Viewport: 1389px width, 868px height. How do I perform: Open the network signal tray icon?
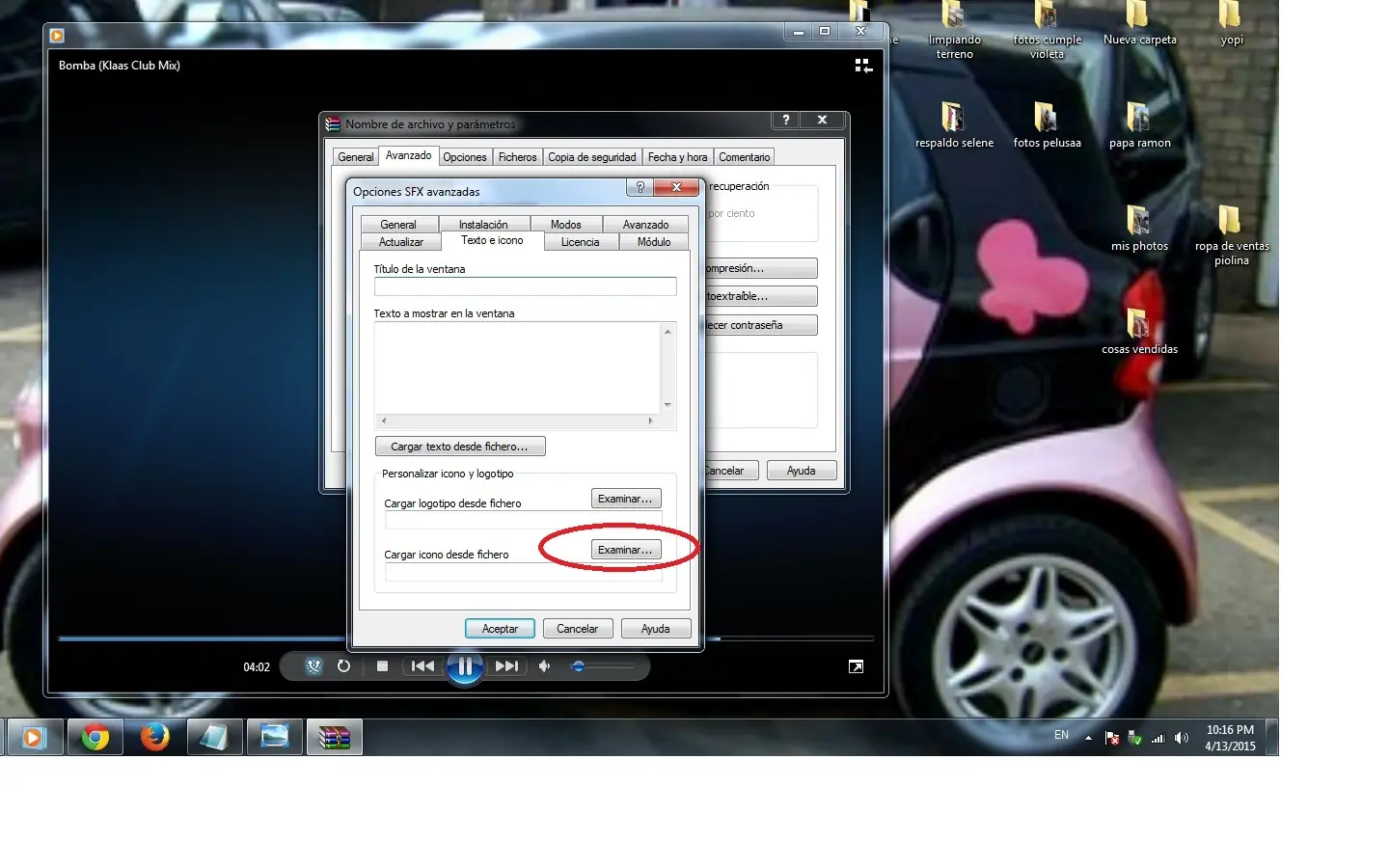coord(1157,738)
